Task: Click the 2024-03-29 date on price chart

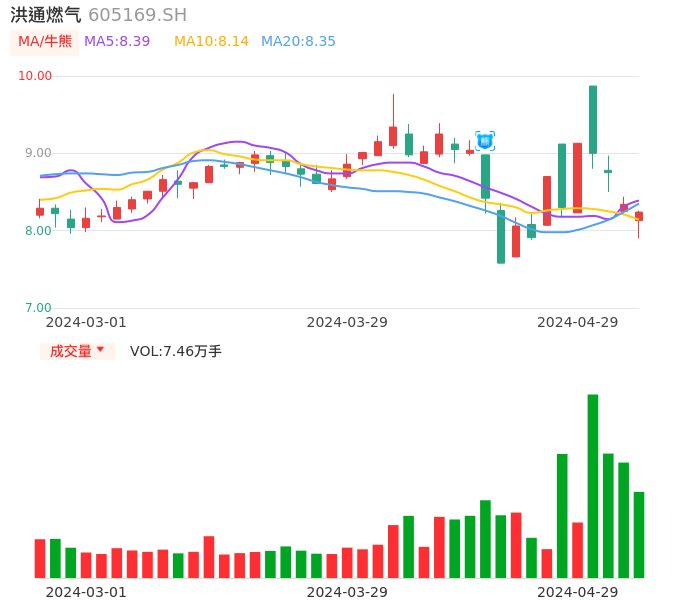Action: (x=347, y=322)
